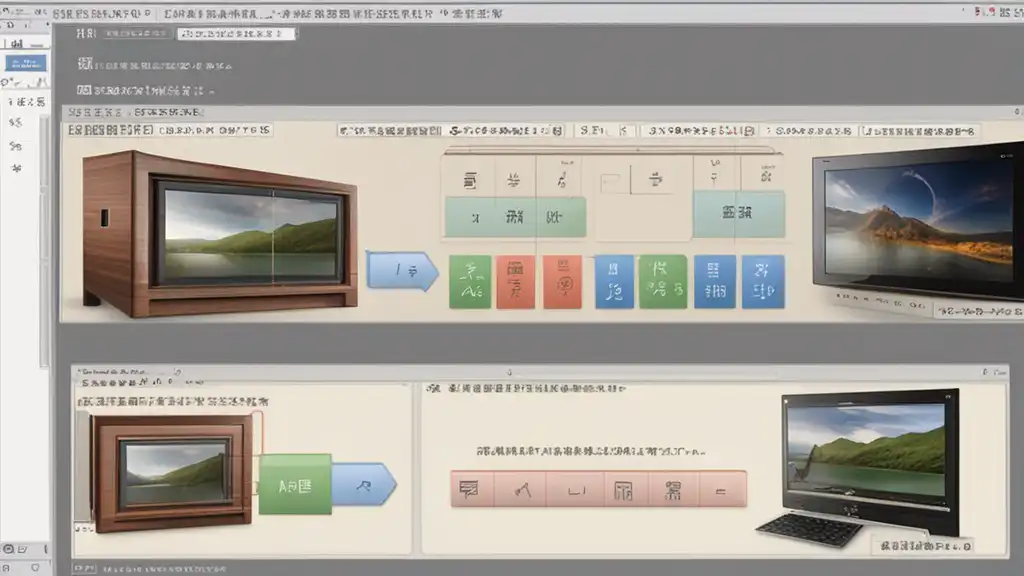Click the empty white box icon above the upper panel blocks
The width and height of the screenshot is (1024, 576).
click(x=611, y=183)
